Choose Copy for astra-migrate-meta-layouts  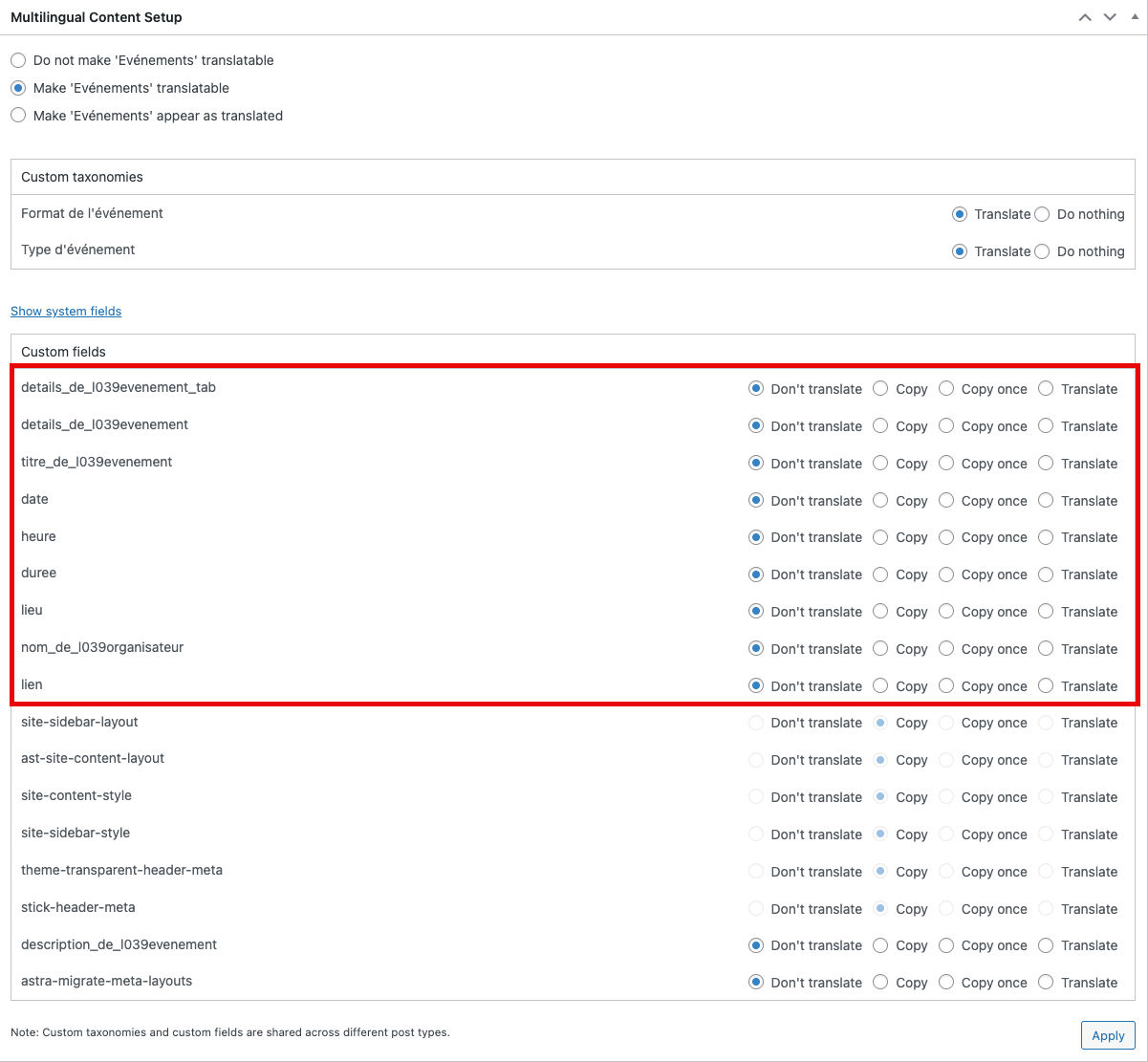[x=880, y=982]
